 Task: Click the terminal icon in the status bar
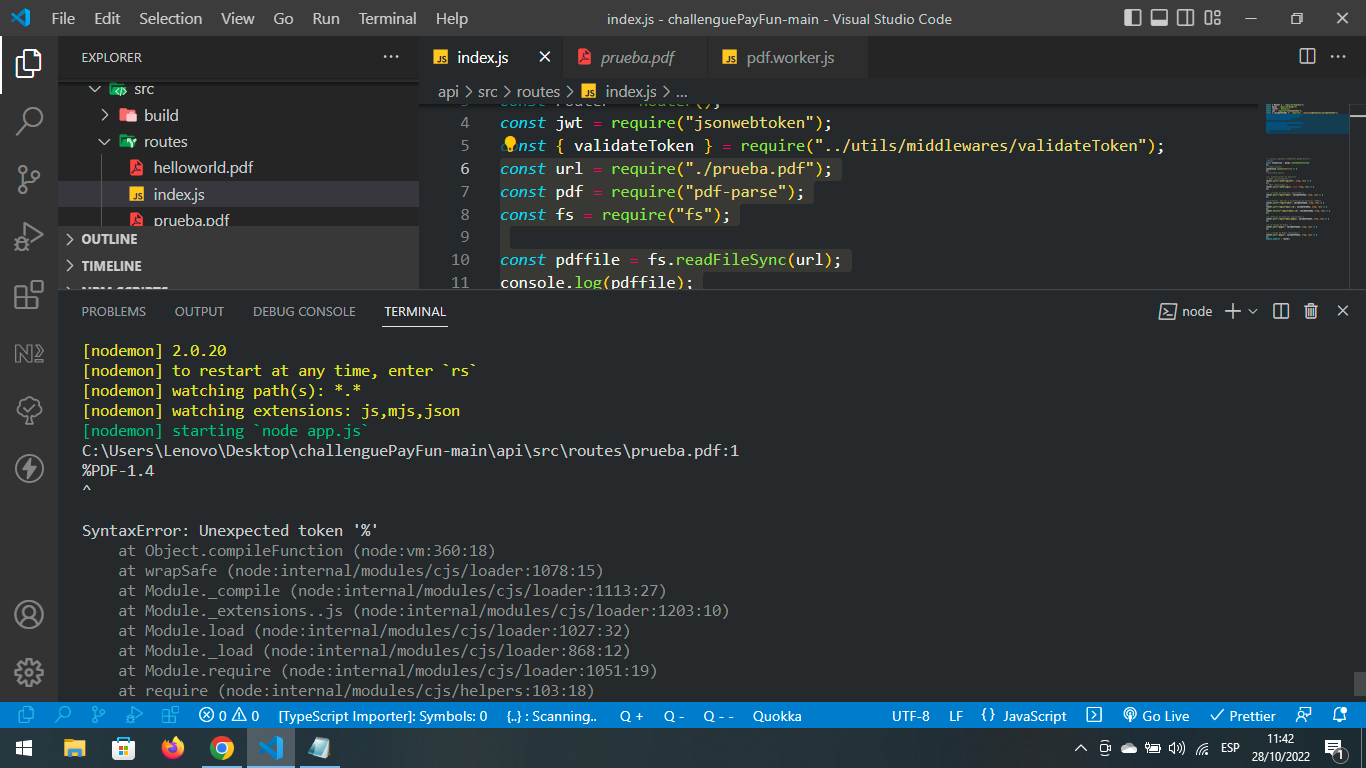coord(1094,716)
